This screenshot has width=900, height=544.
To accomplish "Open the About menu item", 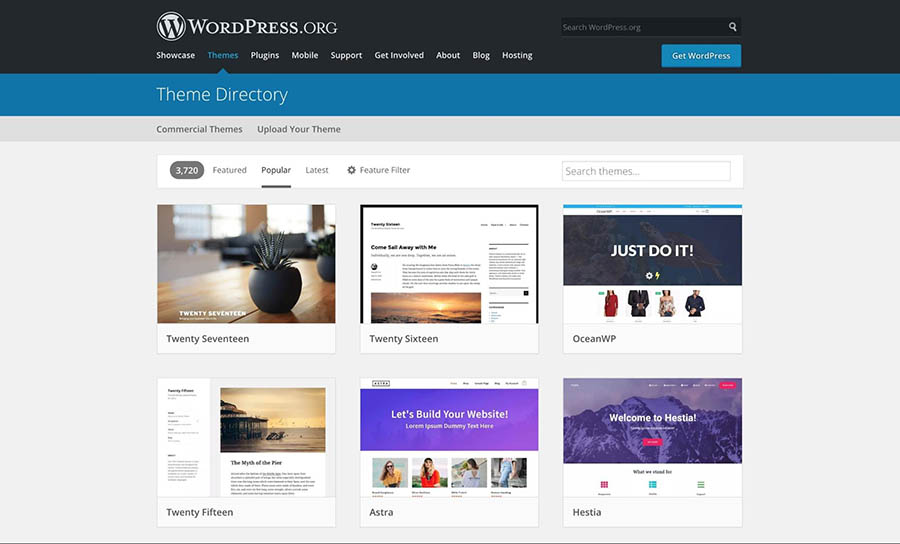I will [448, 55].
